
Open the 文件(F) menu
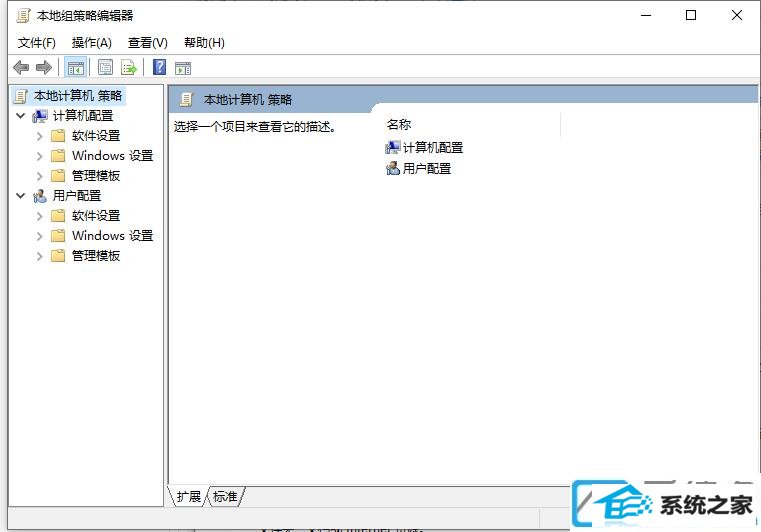click(x=36, y=43)
